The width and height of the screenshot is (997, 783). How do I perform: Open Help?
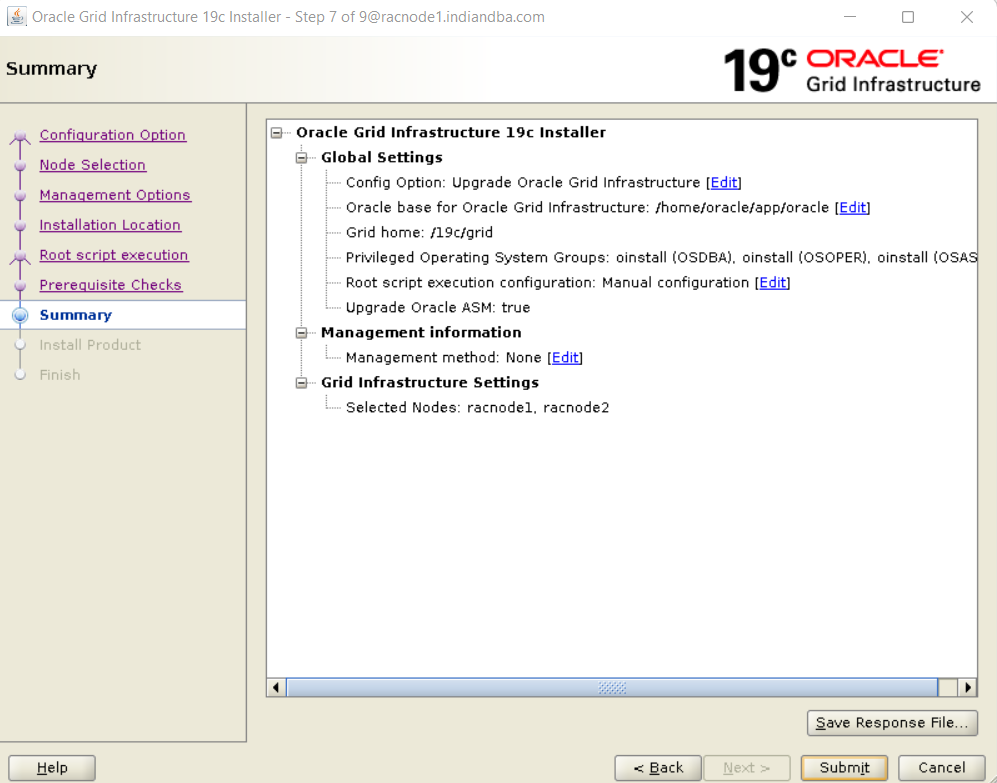52,768
